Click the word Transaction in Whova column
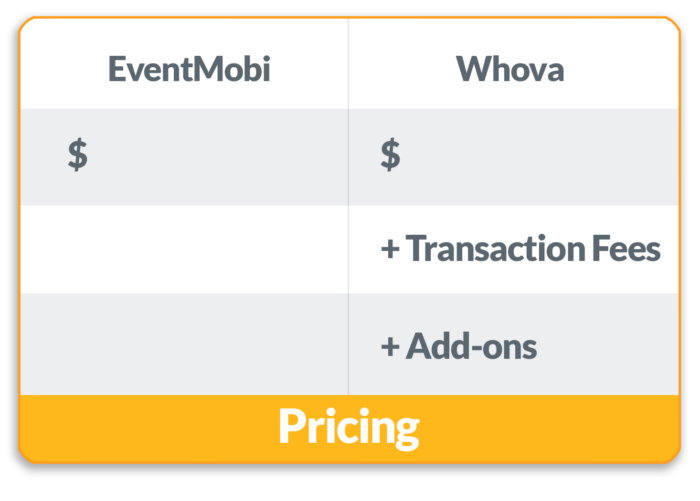The width and height of the screenshot is (700, 501). (496, 249)
